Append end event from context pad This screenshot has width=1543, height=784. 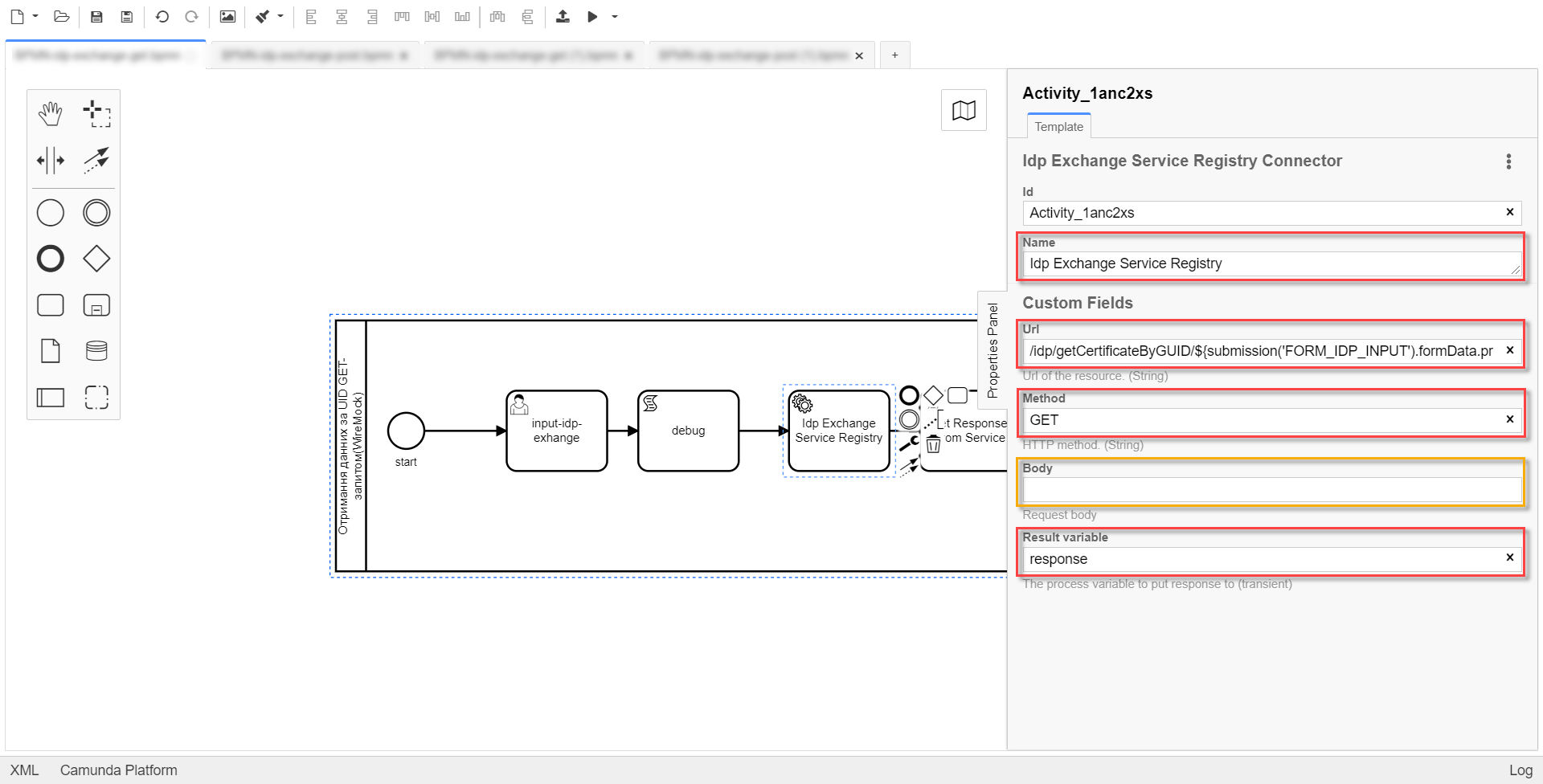point(909,395)
